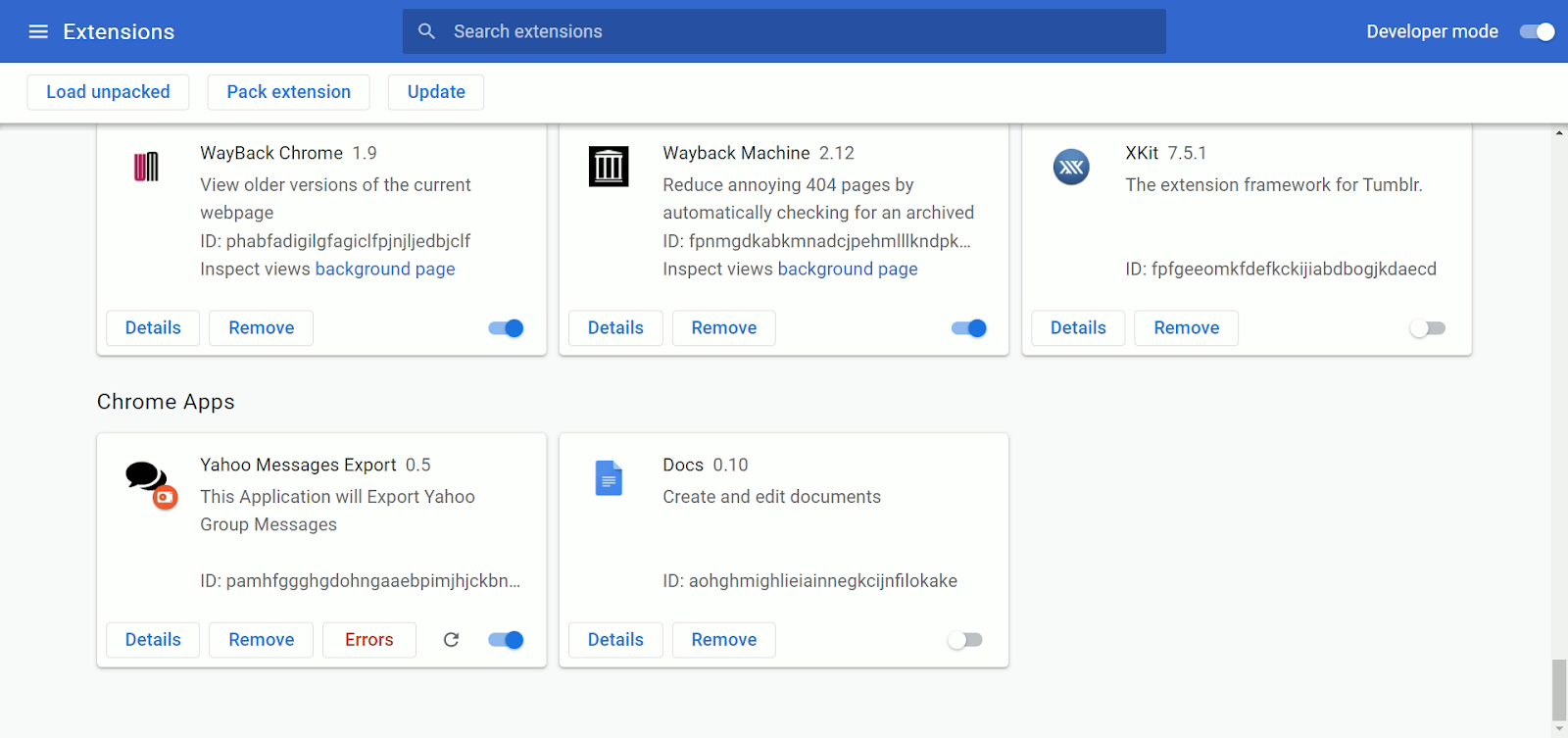
Task: Click Pack extension button
Action: [x=288, y=92]
